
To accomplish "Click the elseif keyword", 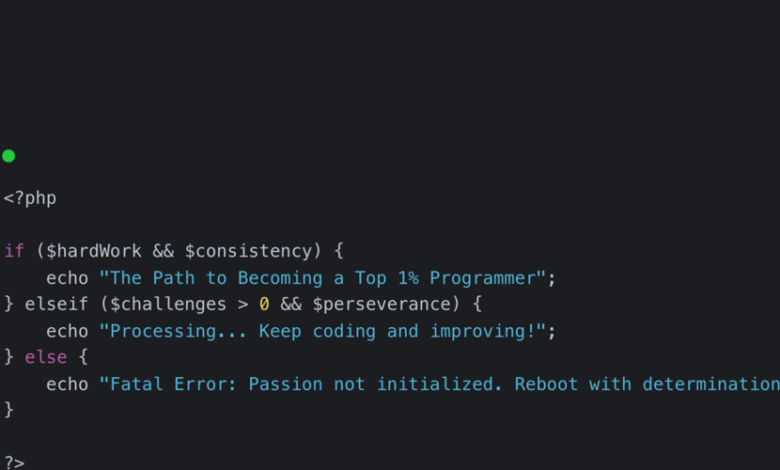I will pos(56,304).
